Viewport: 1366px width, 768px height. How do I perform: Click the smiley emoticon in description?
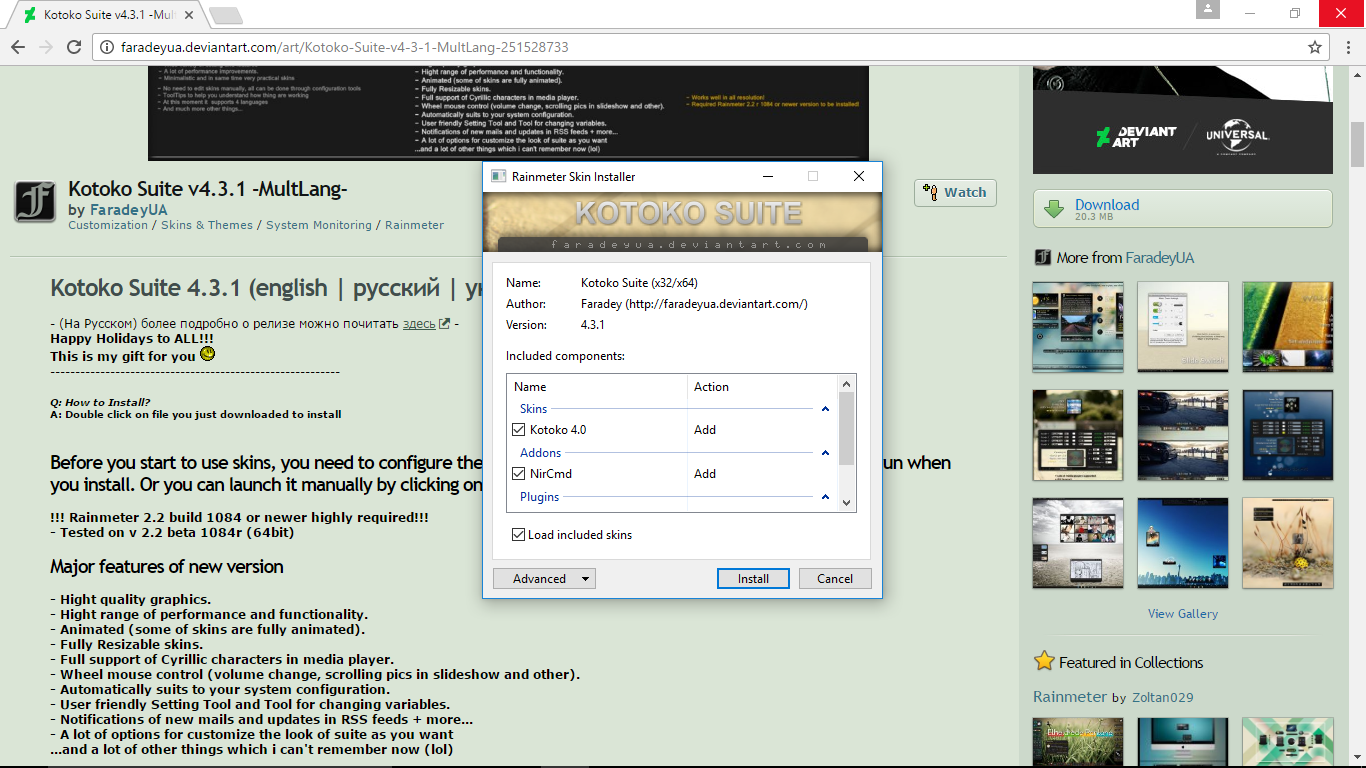207,354
